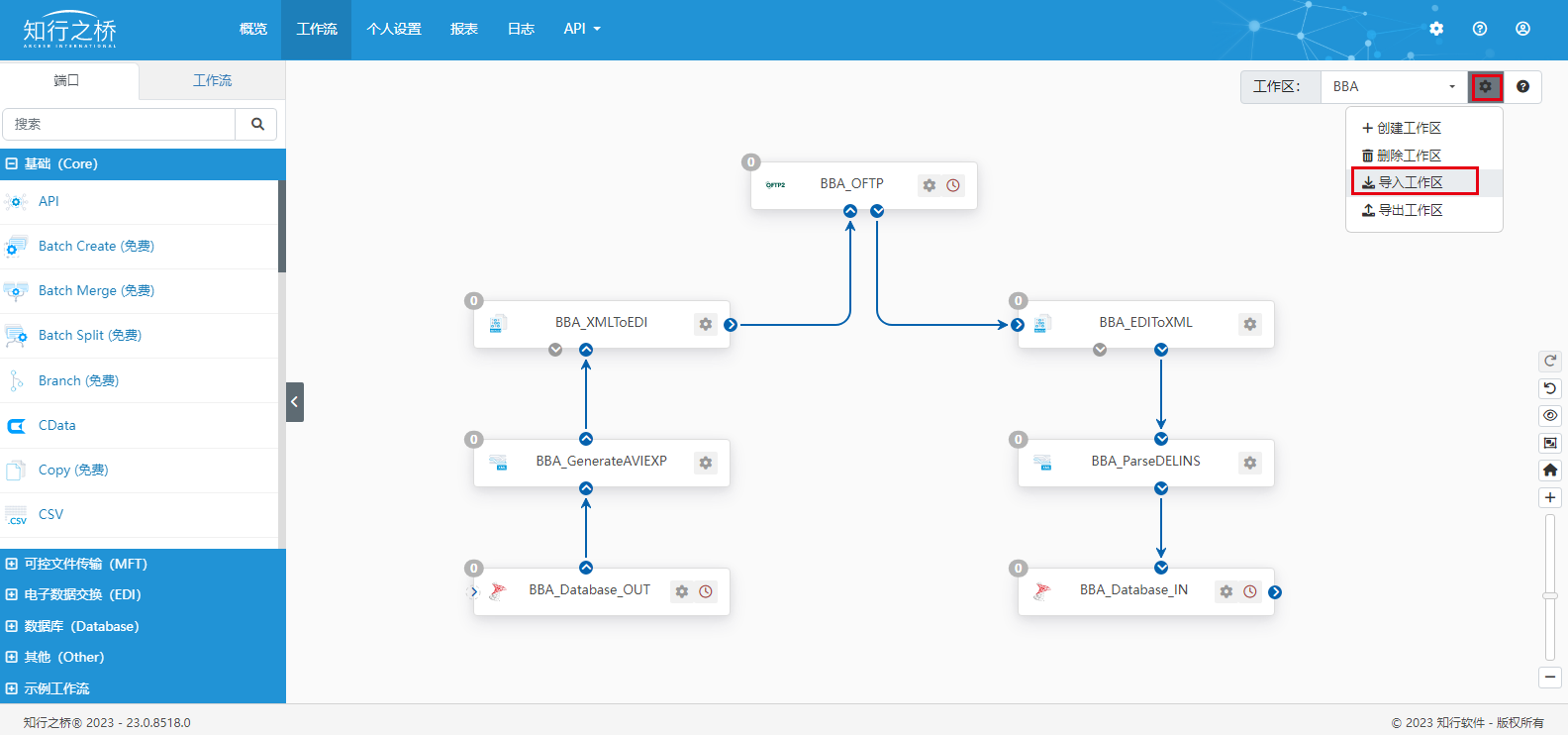Open the API dropdown menu
The width and height of the screenshot is (1568, 735).
click(x=582, y=29)
